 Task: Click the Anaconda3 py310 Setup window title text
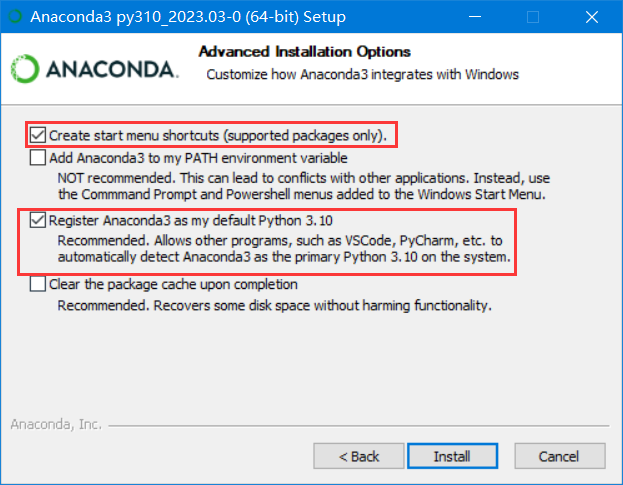point(188,17)
